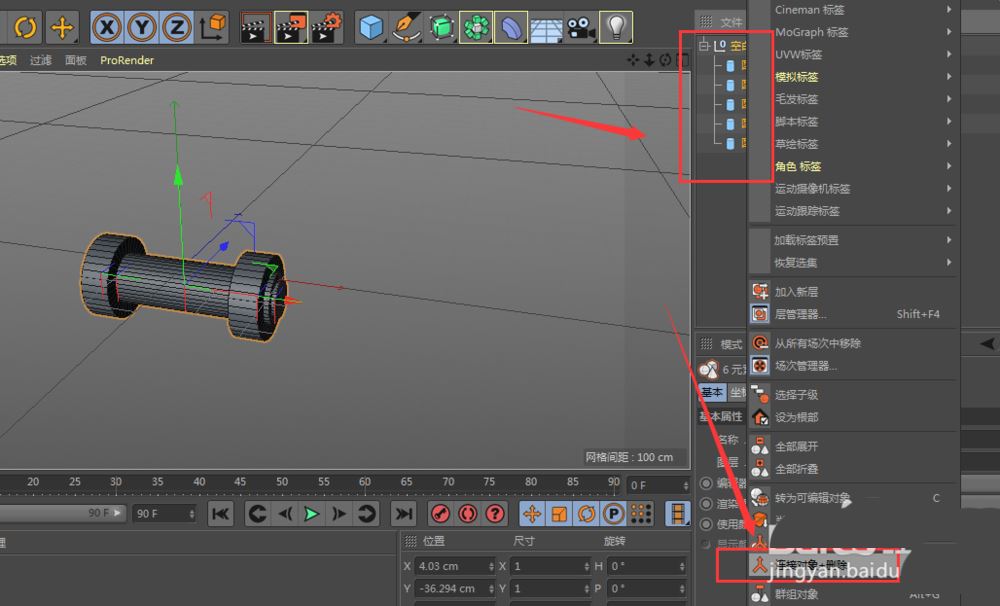Viewport: 1000px width, 606px height.
Task: Click the keyframe selection question-mark button
Action: 495,514
